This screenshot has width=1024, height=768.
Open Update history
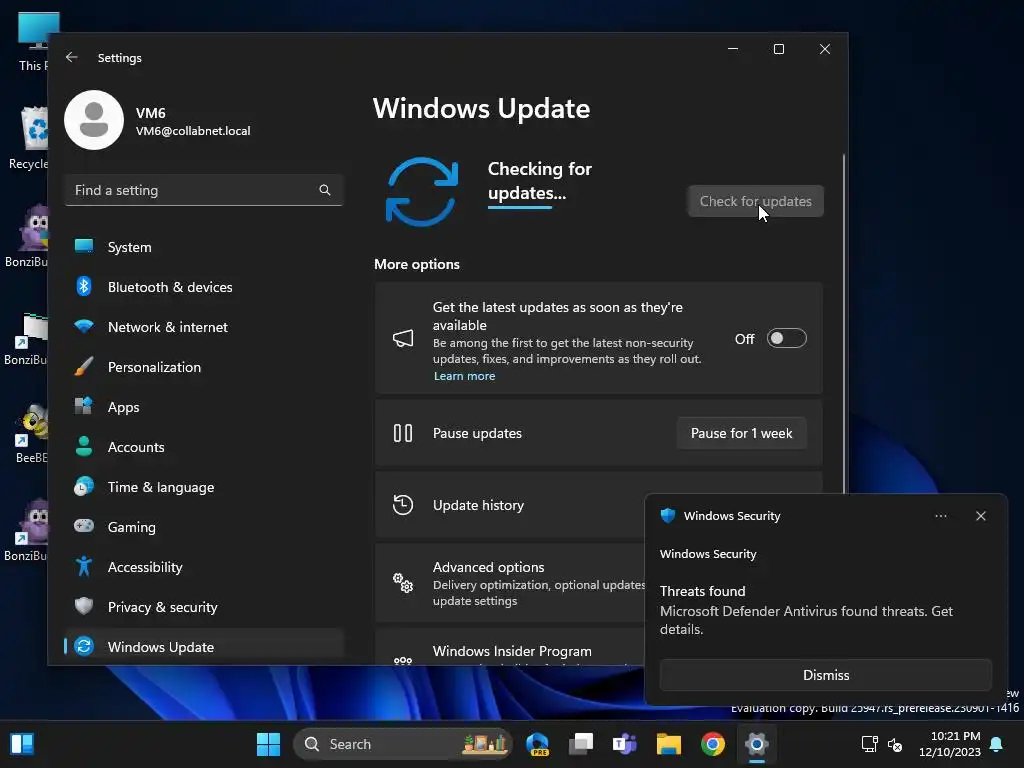pyautogui.click(x=509, y=505)
